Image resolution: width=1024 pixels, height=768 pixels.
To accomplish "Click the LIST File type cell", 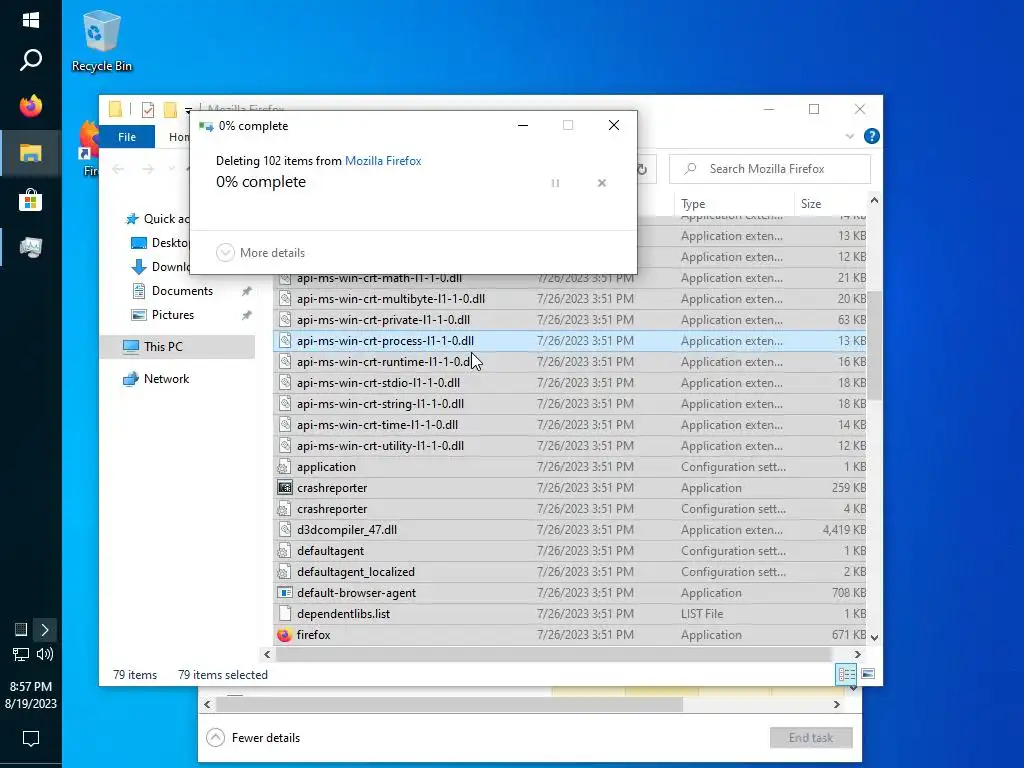I will pos(702,614).
